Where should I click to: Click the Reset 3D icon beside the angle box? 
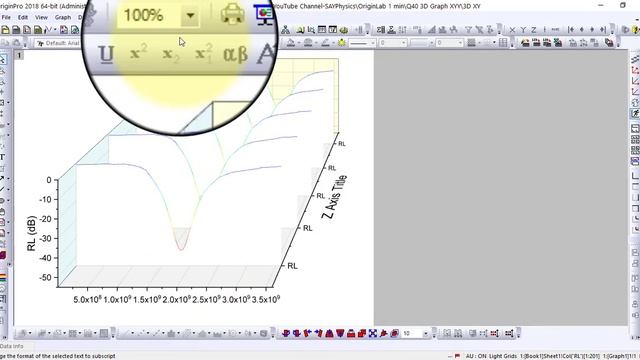pos(394,333)
